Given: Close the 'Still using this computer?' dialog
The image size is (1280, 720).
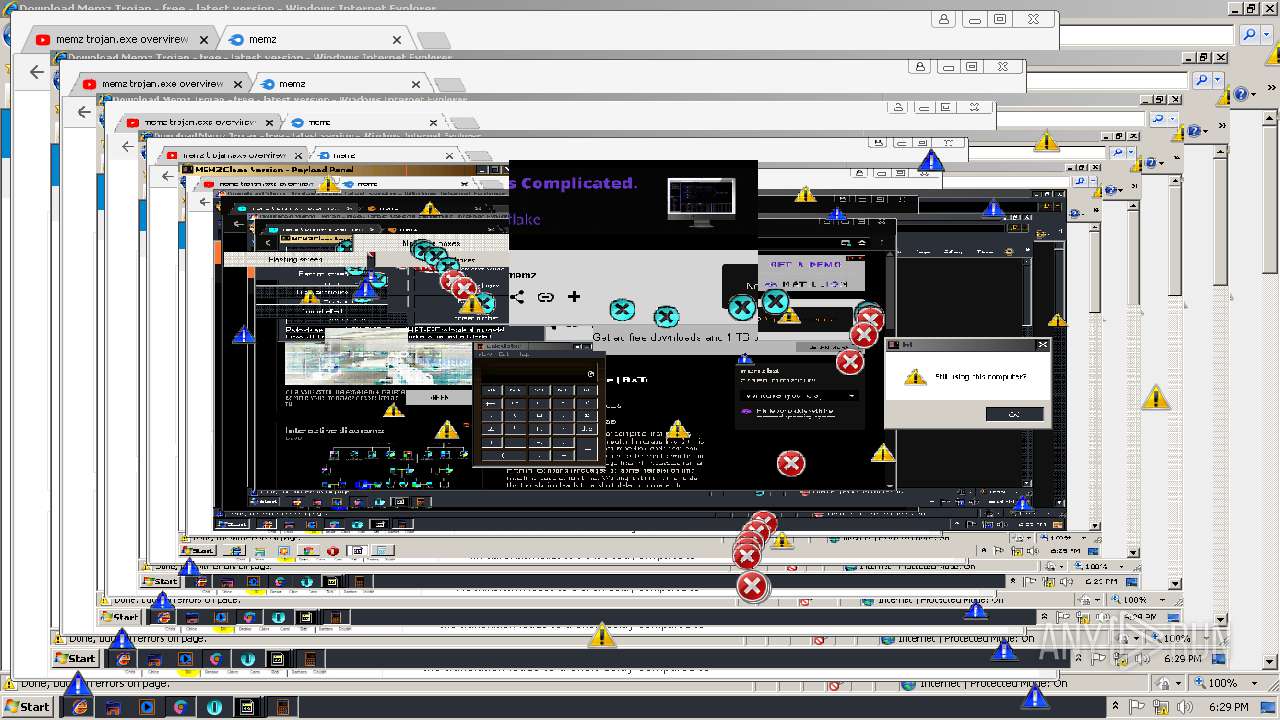Looking at the screenshot, I should [x=1042, y=344].
